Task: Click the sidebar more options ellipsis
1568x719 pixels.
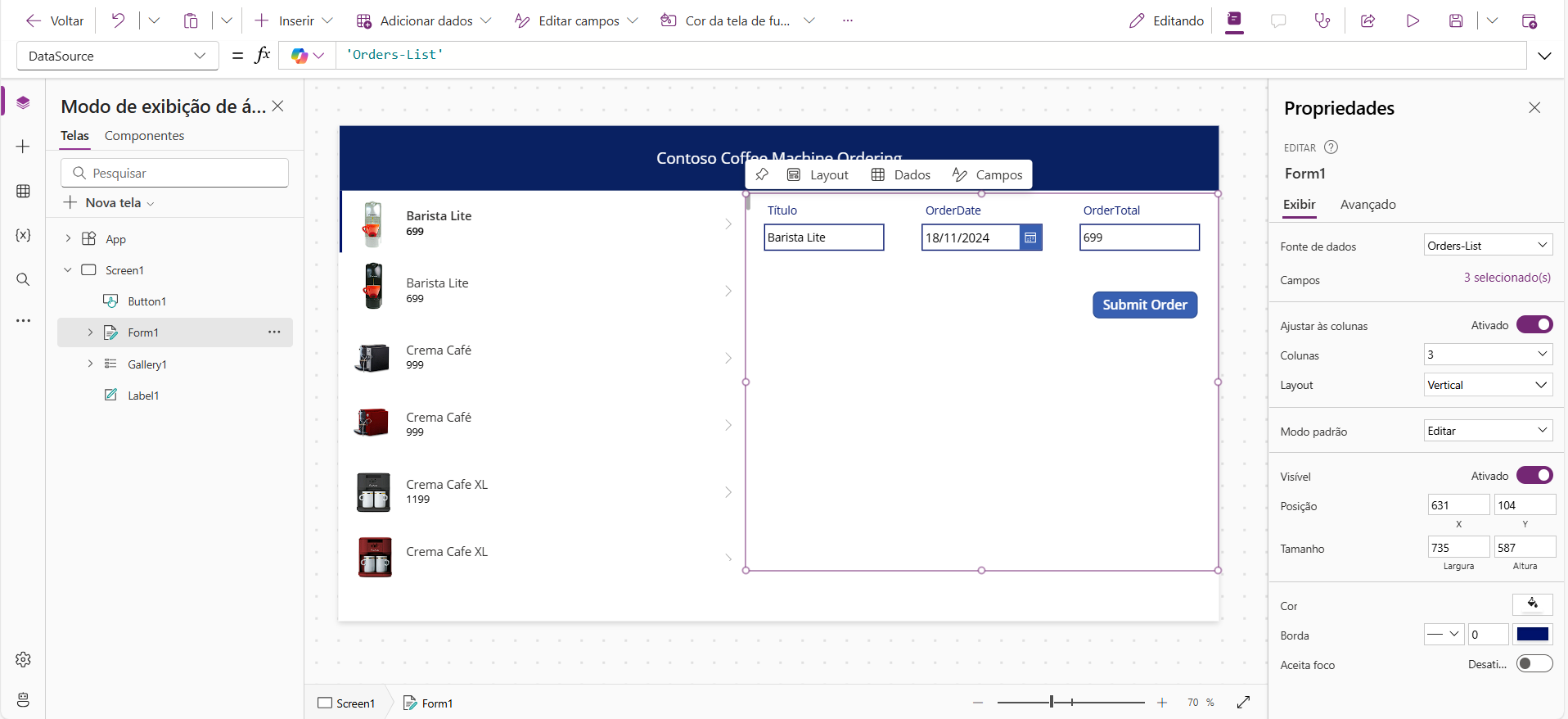Action: (23, 321)
